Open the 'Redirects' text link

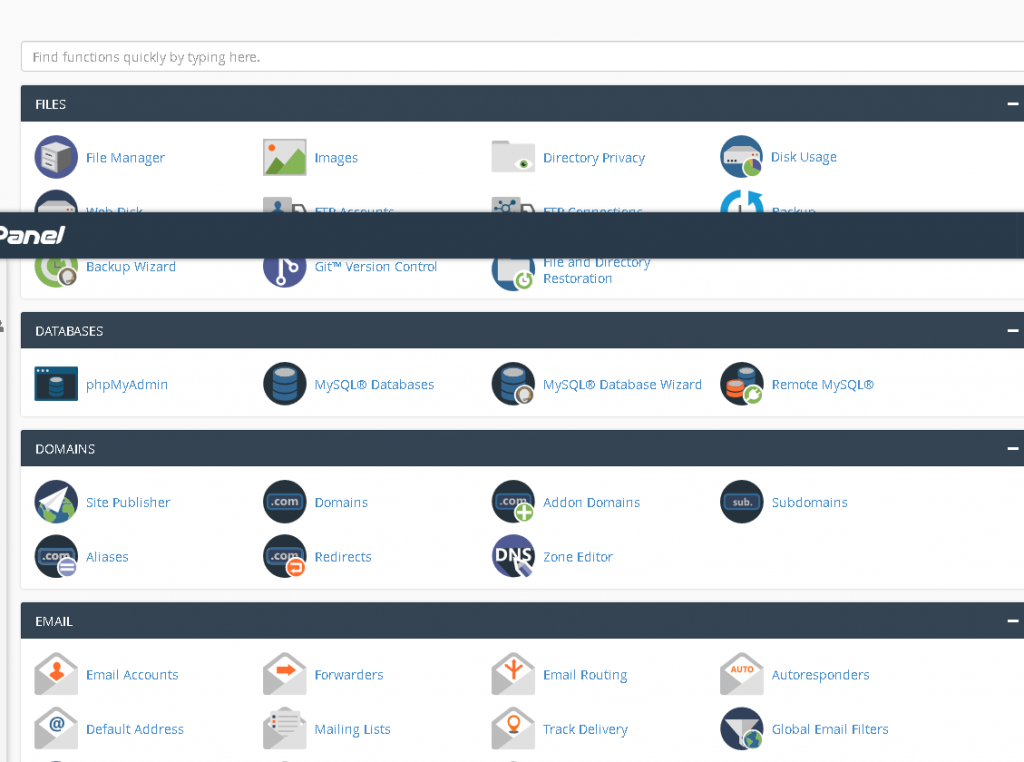[x=343, y=557]
